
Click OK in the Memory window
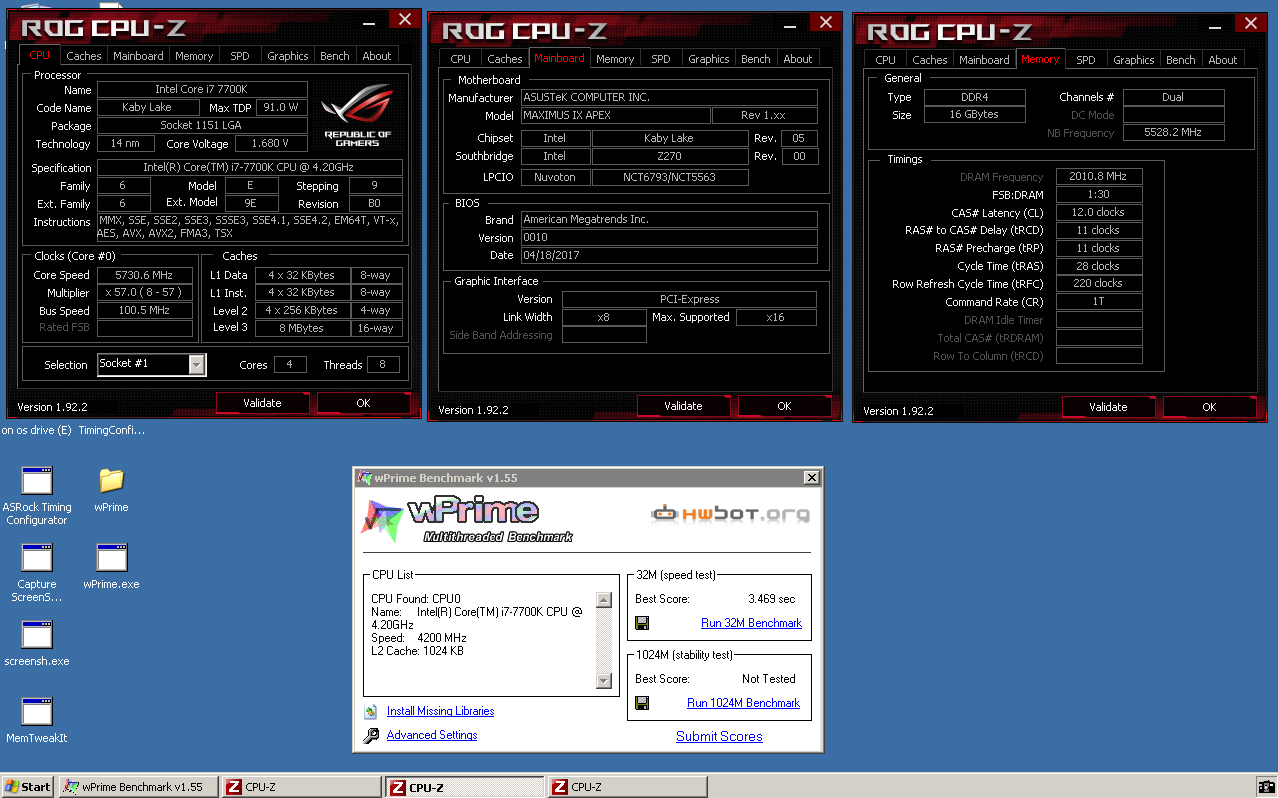[x=1209, y=407]
